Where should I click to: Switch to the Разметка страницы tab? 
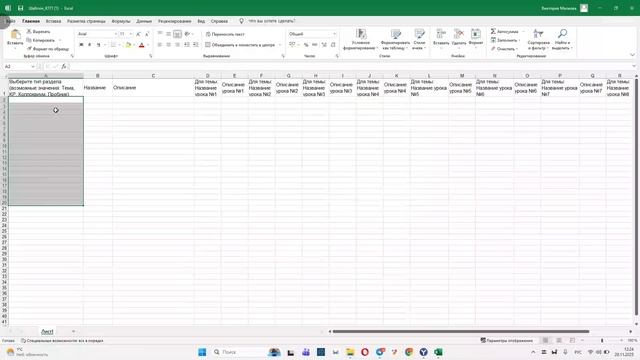tap(86, 21)
